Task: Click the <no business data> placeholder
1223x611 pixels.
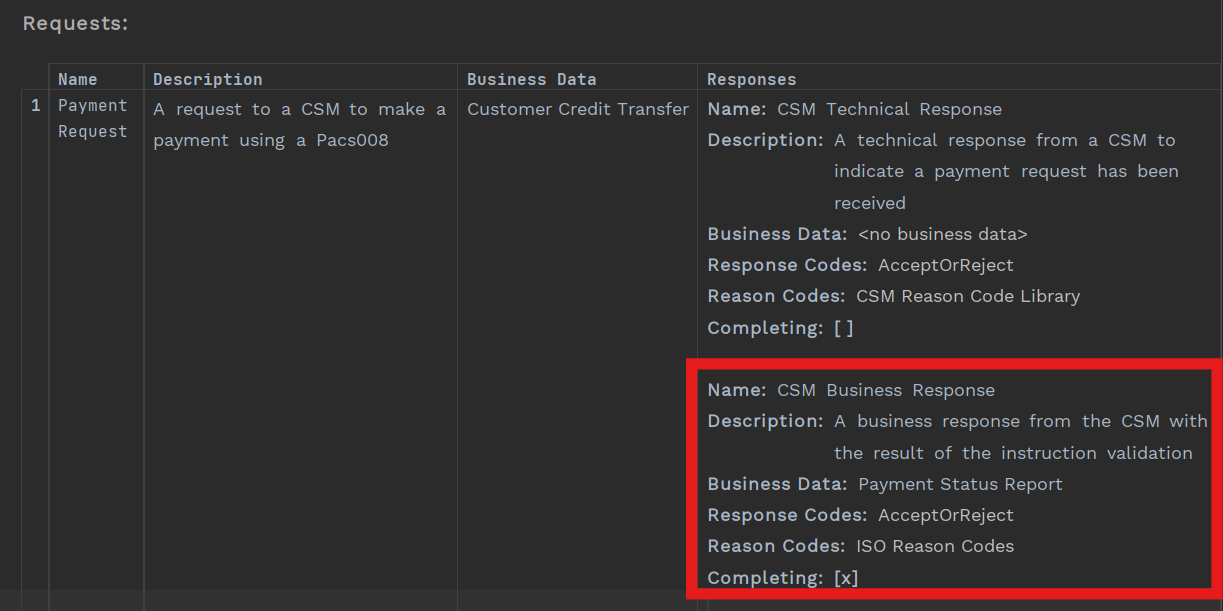Action: [942, 234]
